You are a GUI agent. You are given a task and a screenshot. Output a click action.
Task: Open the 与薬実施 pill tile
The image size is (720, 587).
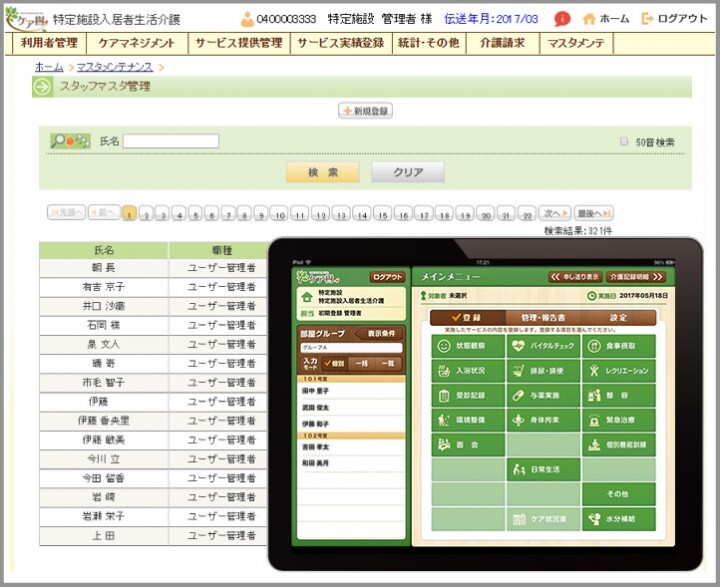(x=543, y=395)
